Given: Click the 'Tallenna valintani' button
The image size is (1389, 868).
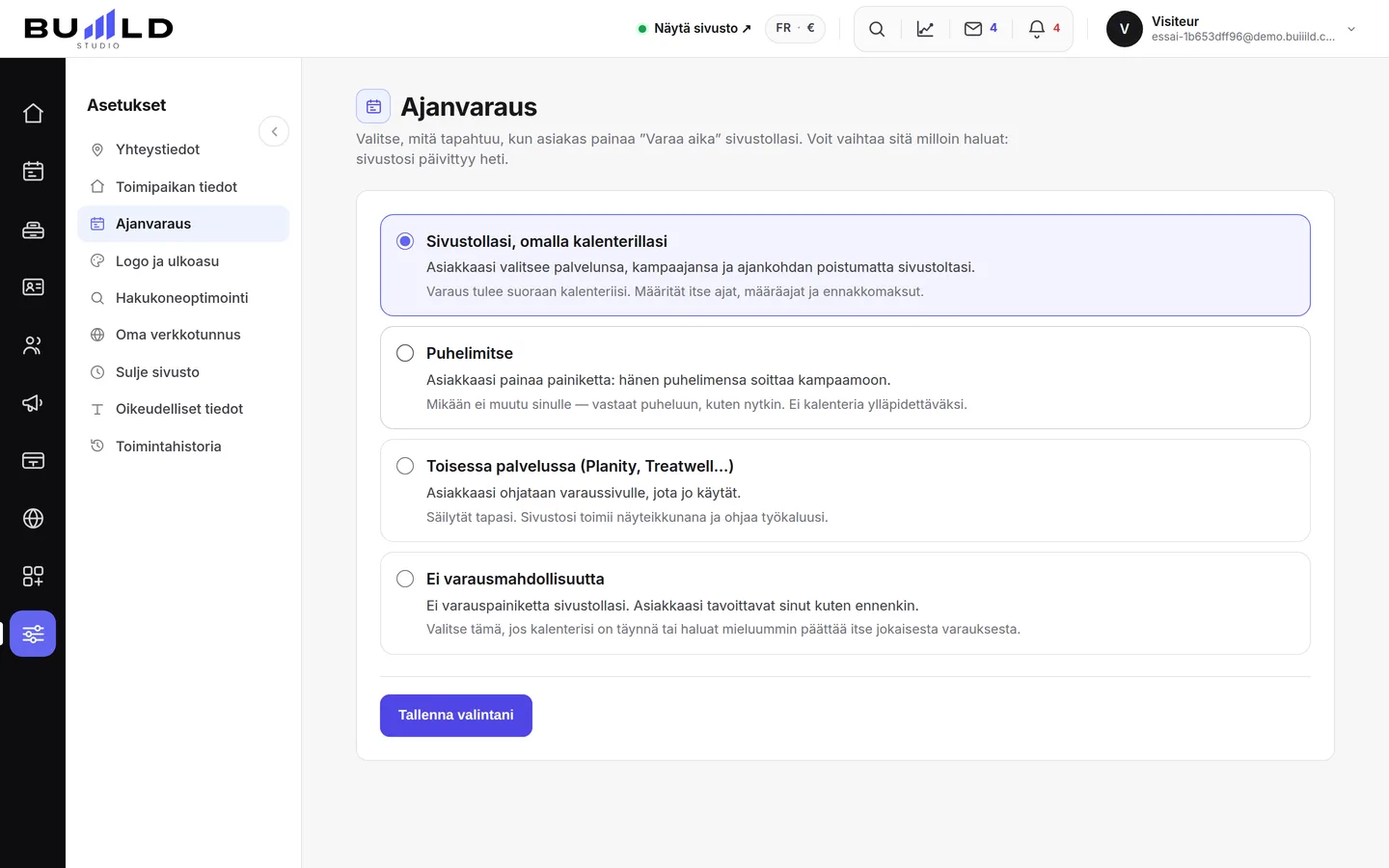Looking at the screenshot, I should tap(456, 716).
